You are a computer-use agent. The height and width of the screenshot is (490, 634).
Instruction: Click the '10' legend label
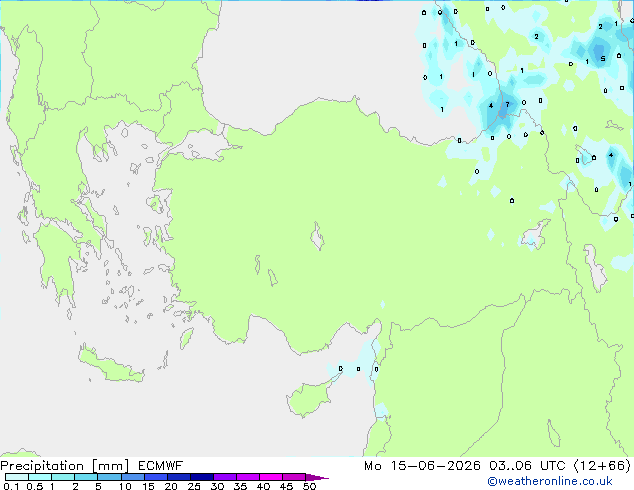pos(125,486)
